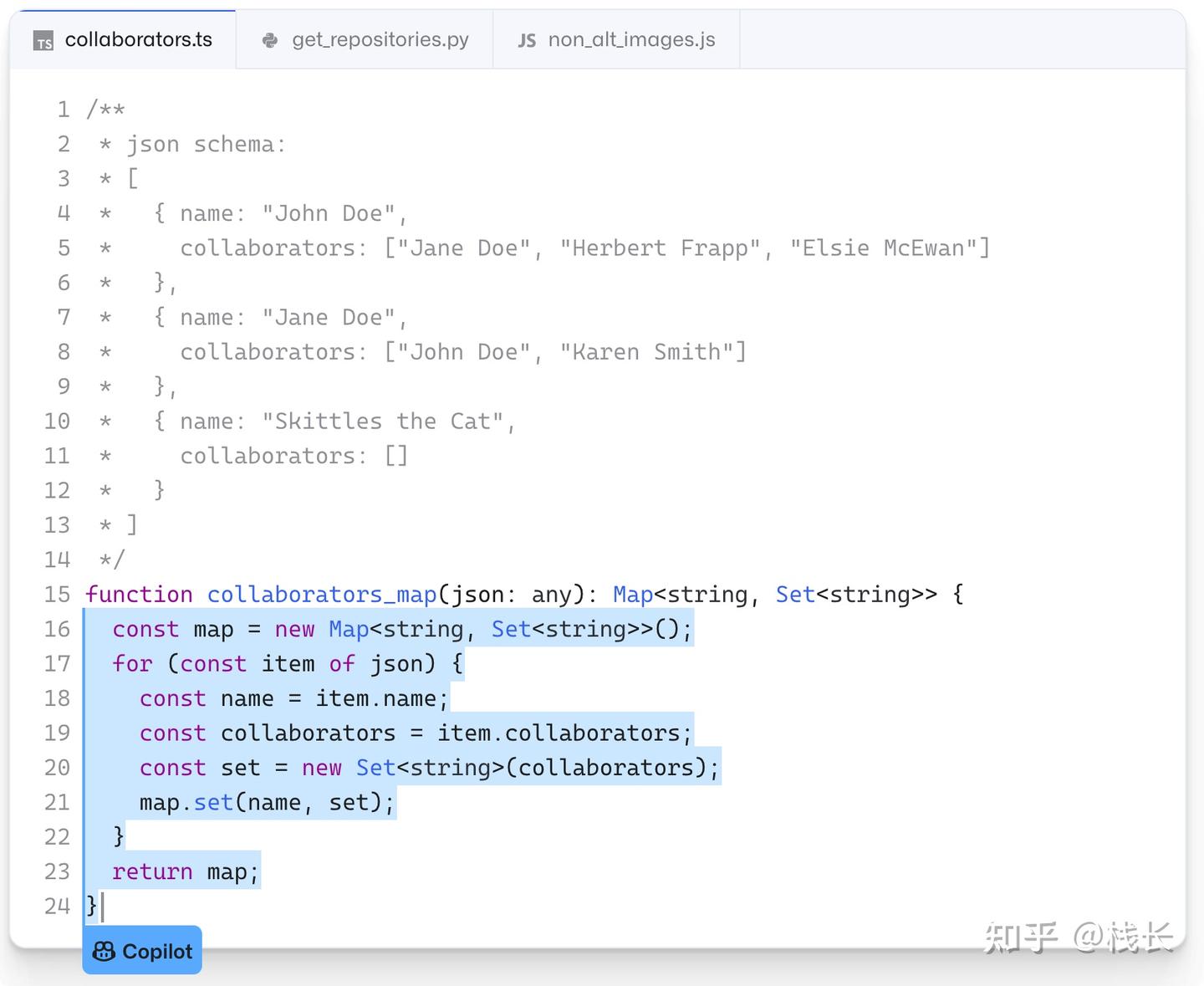Image resolution: width=1204 pixels, height=986 pixels.
Task: Click line number 24 in the gutter
Action: tap(57, 906)
